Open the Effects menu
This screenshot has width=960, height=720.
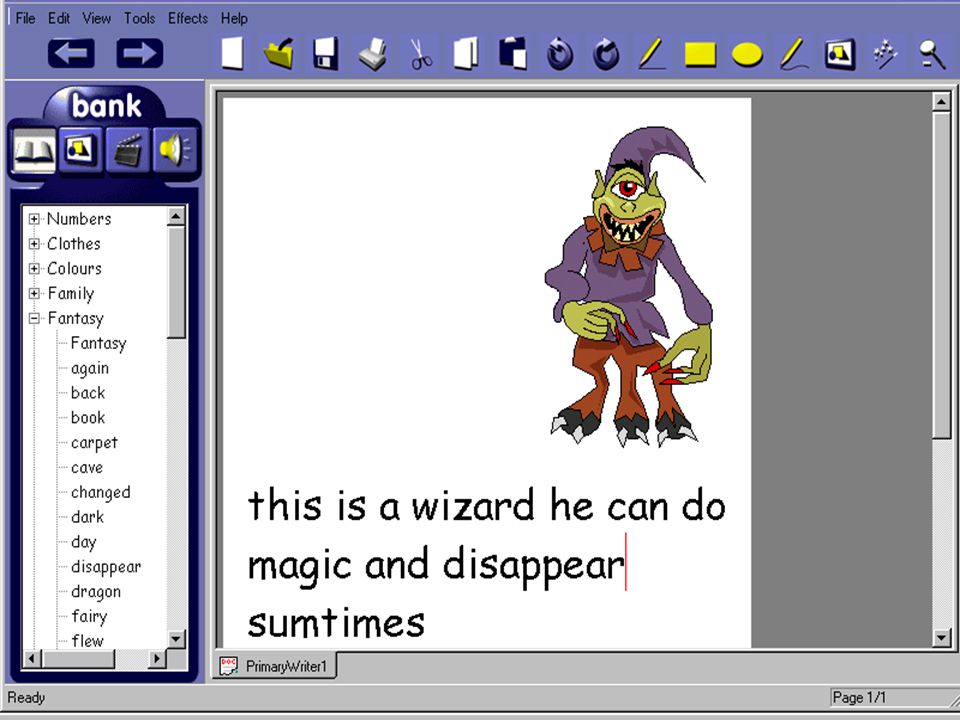click(188, 18)
